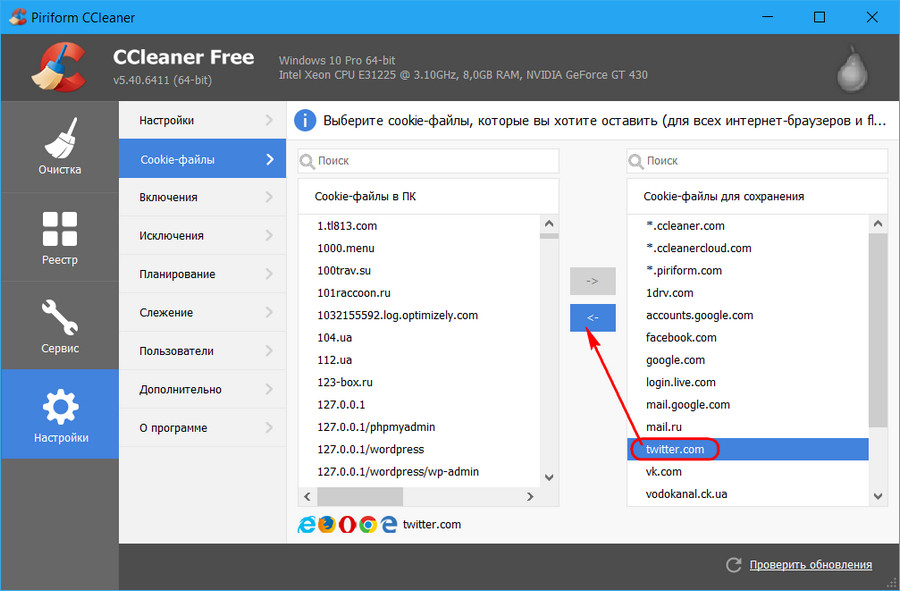900x591 pixels.
Task: Click chevron next to О программе
Action: click(x=269, y=427)
